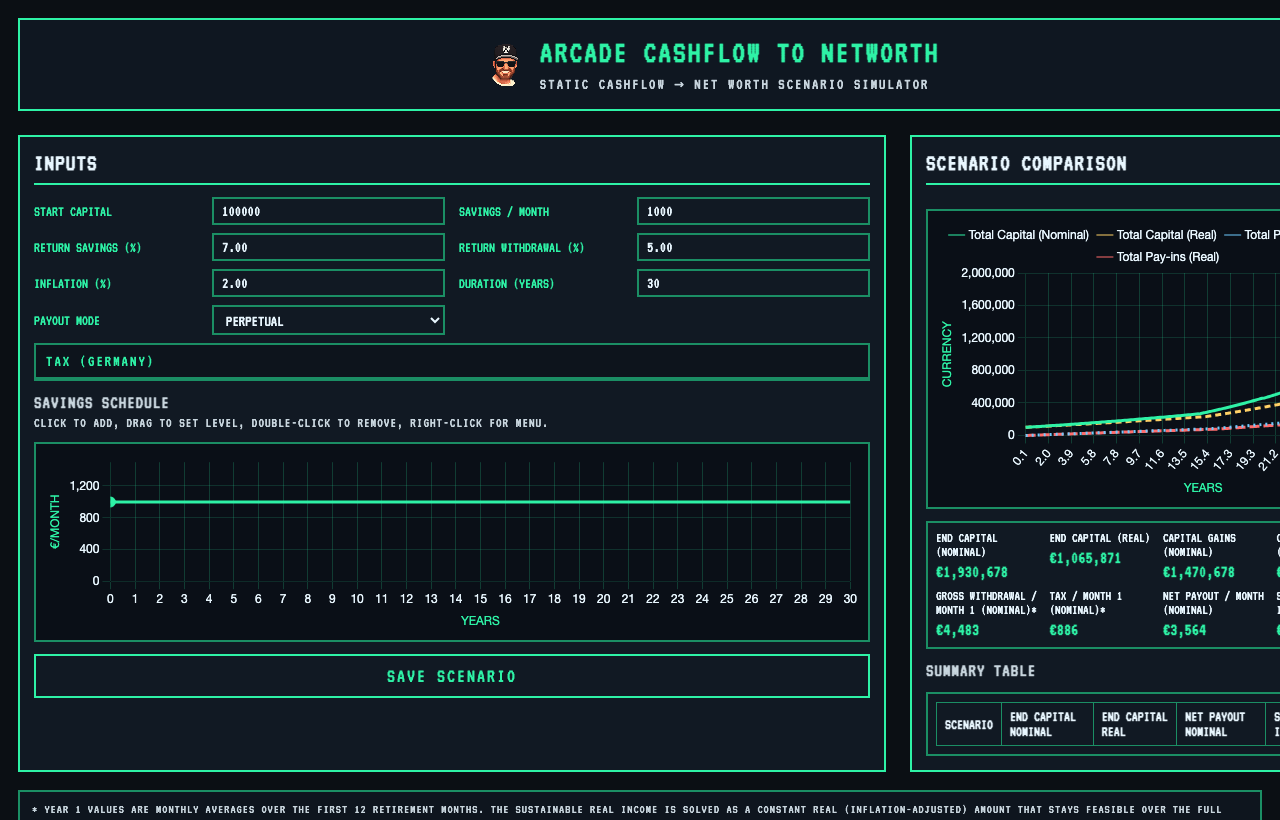The width and height of the screenshot is (1280, 820).
Task: Click year 30 on savings schedule axis
Action: pos(850,598)
